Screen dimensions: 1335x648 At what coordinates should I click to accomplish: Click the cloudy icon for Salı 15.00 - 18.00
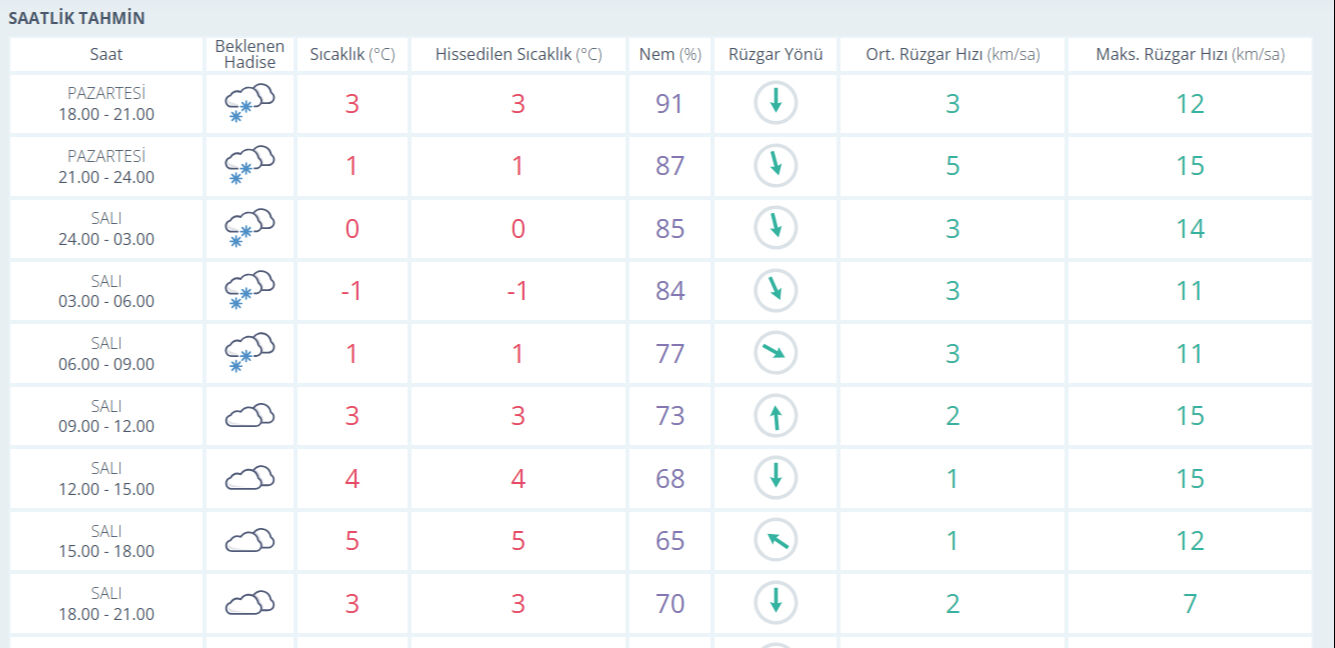click(x=249, y=541)
